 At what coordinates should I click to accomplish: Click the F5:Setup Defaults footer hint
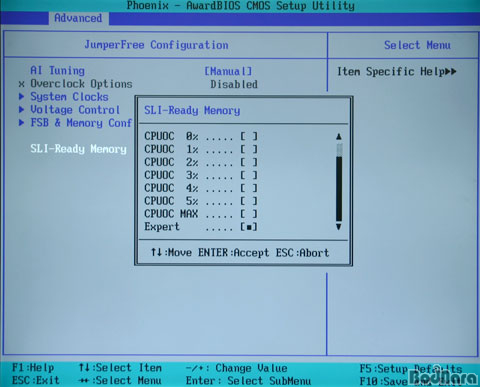click(411, 369)
